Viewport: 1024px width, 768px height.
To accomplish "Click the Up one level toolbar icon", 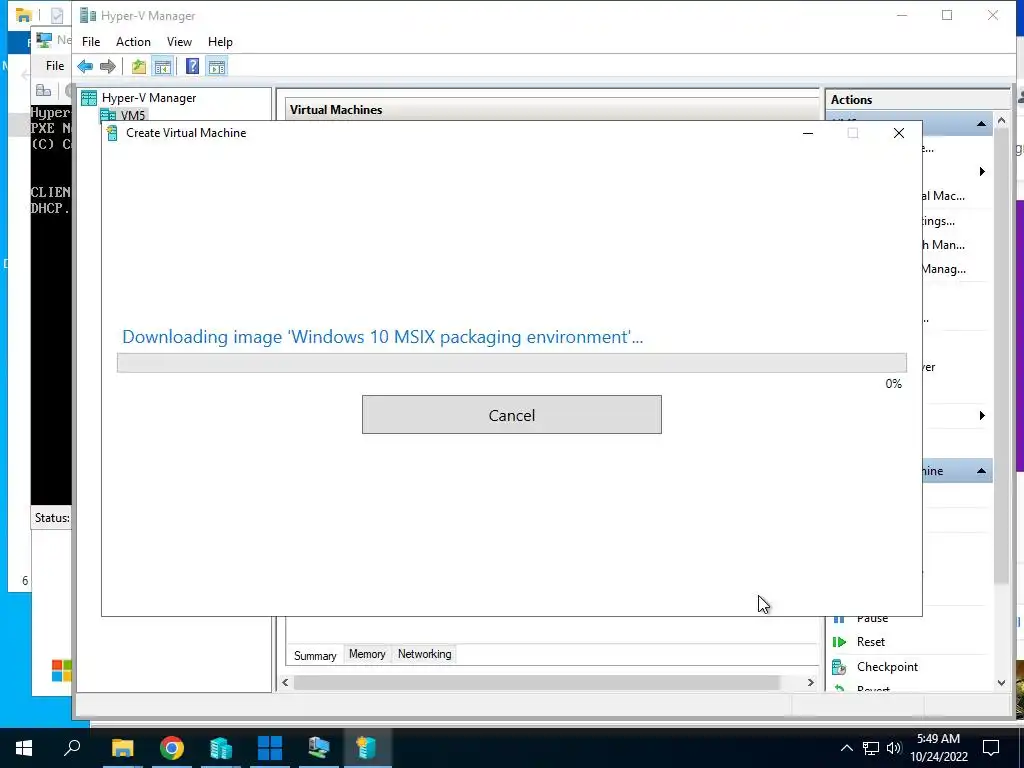I will (x=138, y=66).
